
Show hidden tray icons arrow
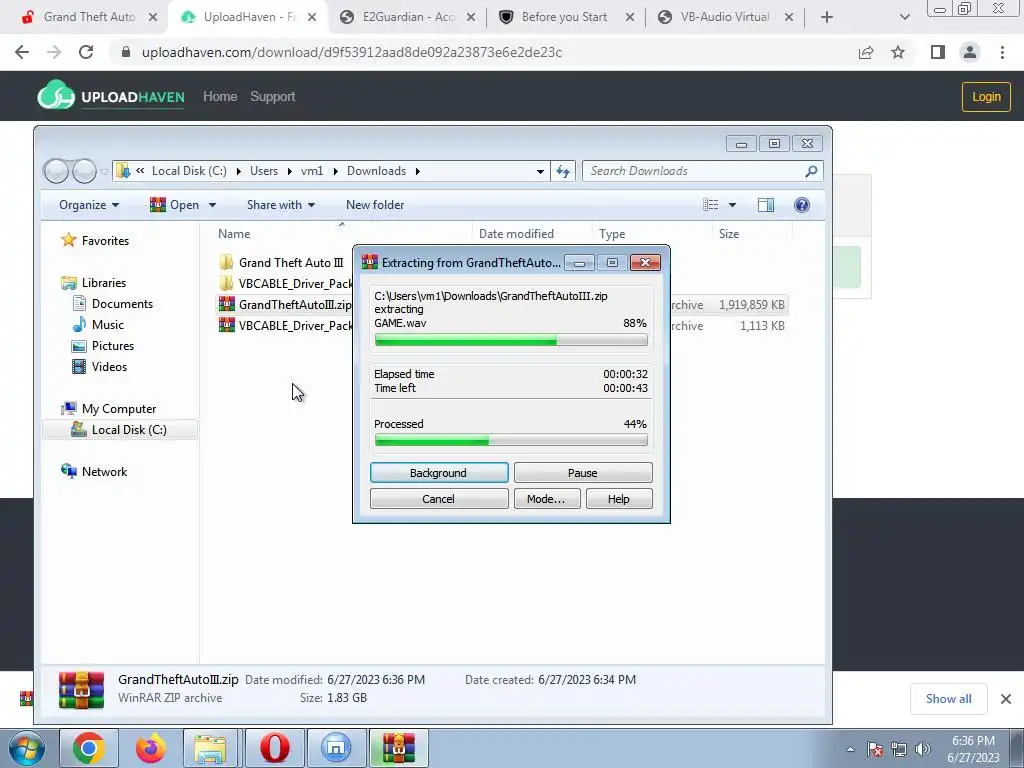(850, 749)
